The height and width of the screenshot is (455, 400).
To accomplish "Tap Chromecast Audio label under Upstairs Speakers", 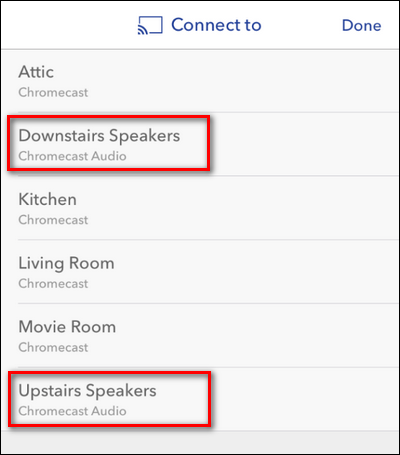I will [72, 411].
